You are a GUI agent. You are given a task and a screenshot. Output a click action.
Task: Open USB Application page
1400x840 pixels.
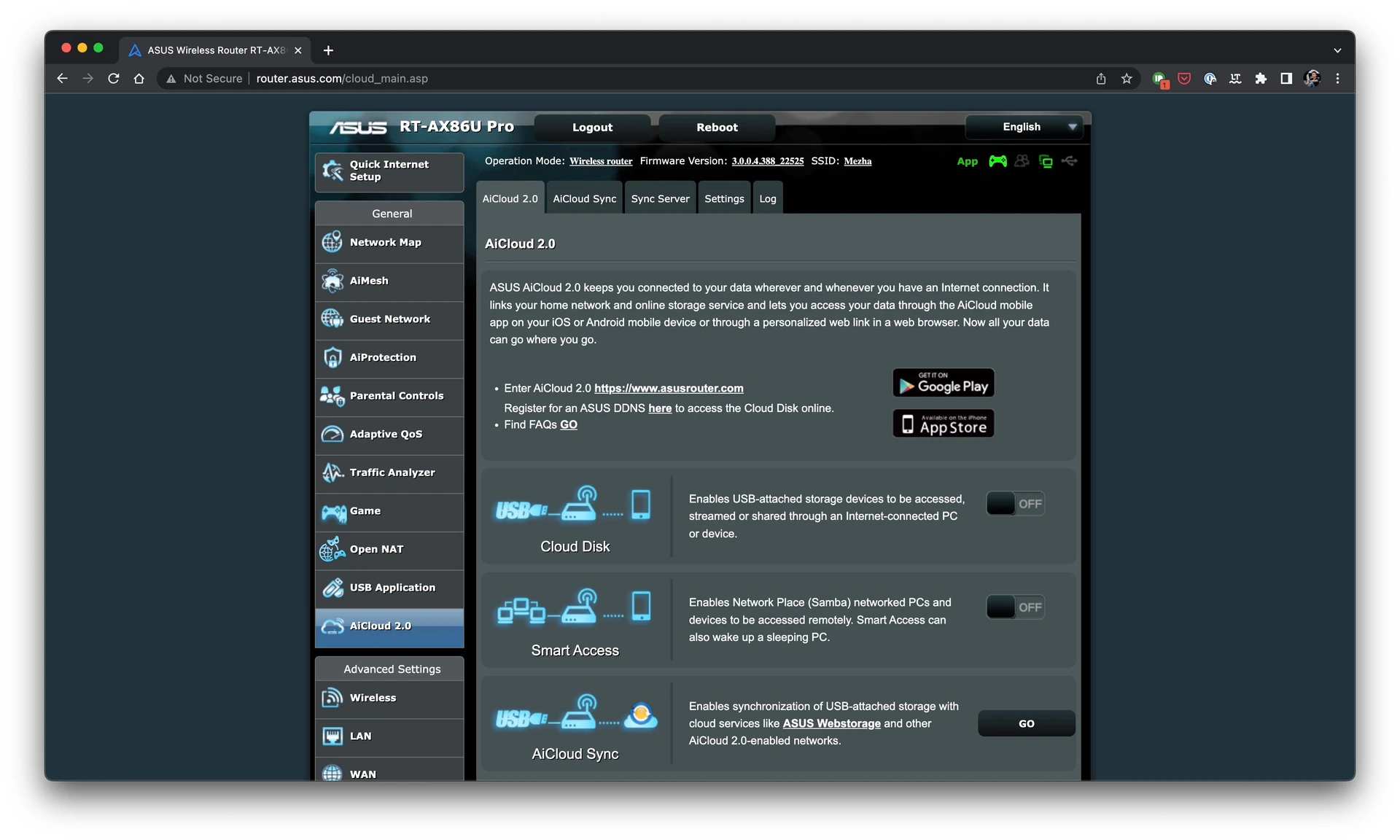389,588
